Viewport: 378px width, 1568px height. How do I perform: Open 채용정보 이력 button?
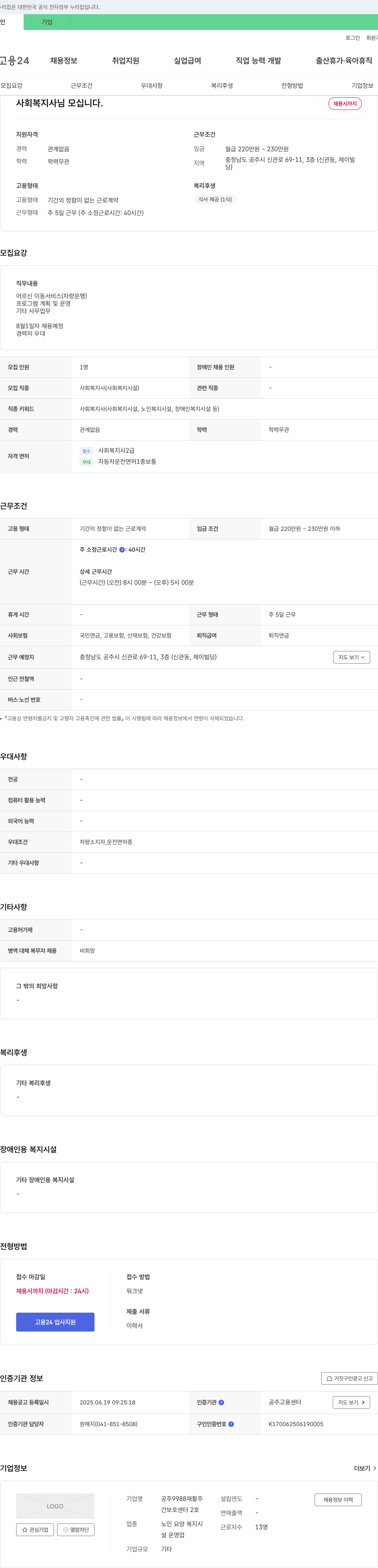[x=338, y=1500]
